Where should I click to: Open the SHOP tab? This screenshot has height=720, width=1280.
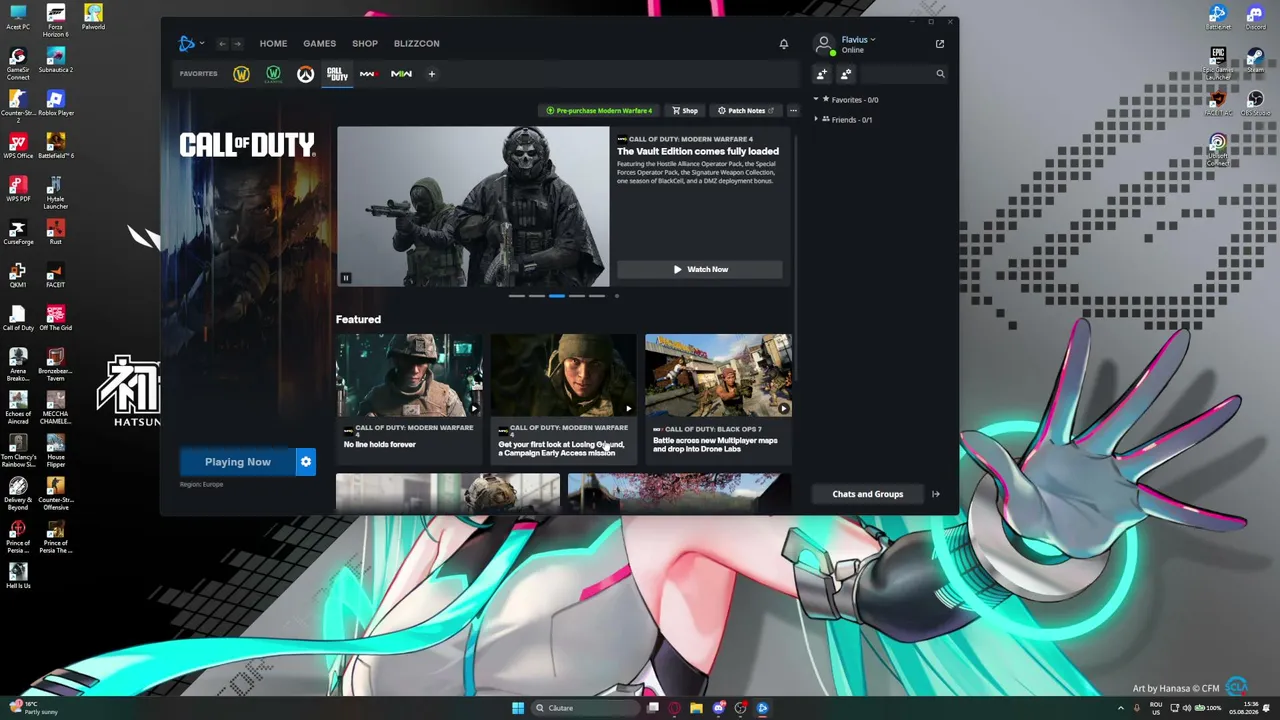point(365,44)
